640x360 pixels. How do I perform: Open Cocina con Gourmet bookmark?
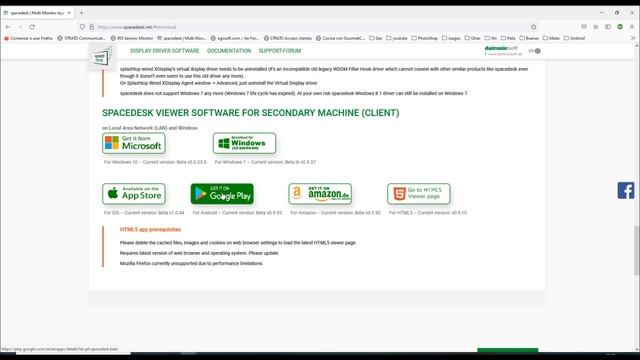pyautogui.click(x=340, y=38)
